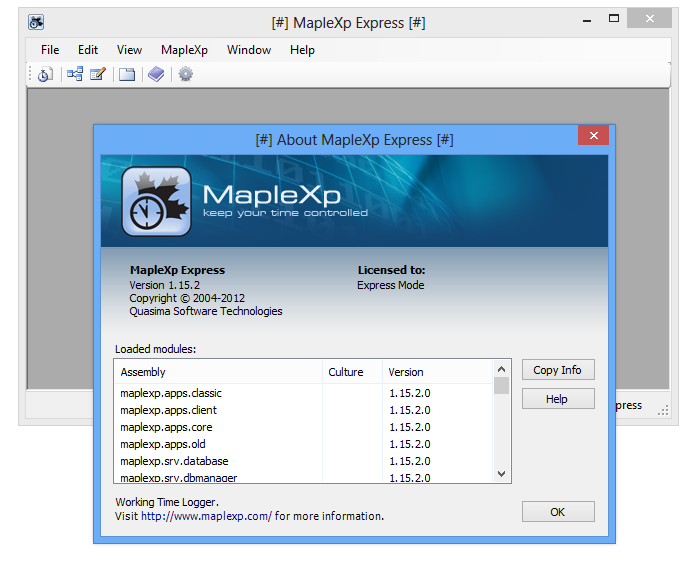Follow the http://www.maplexp.com/ link
Screen dimensions: 687x584
tap(206, 516)
